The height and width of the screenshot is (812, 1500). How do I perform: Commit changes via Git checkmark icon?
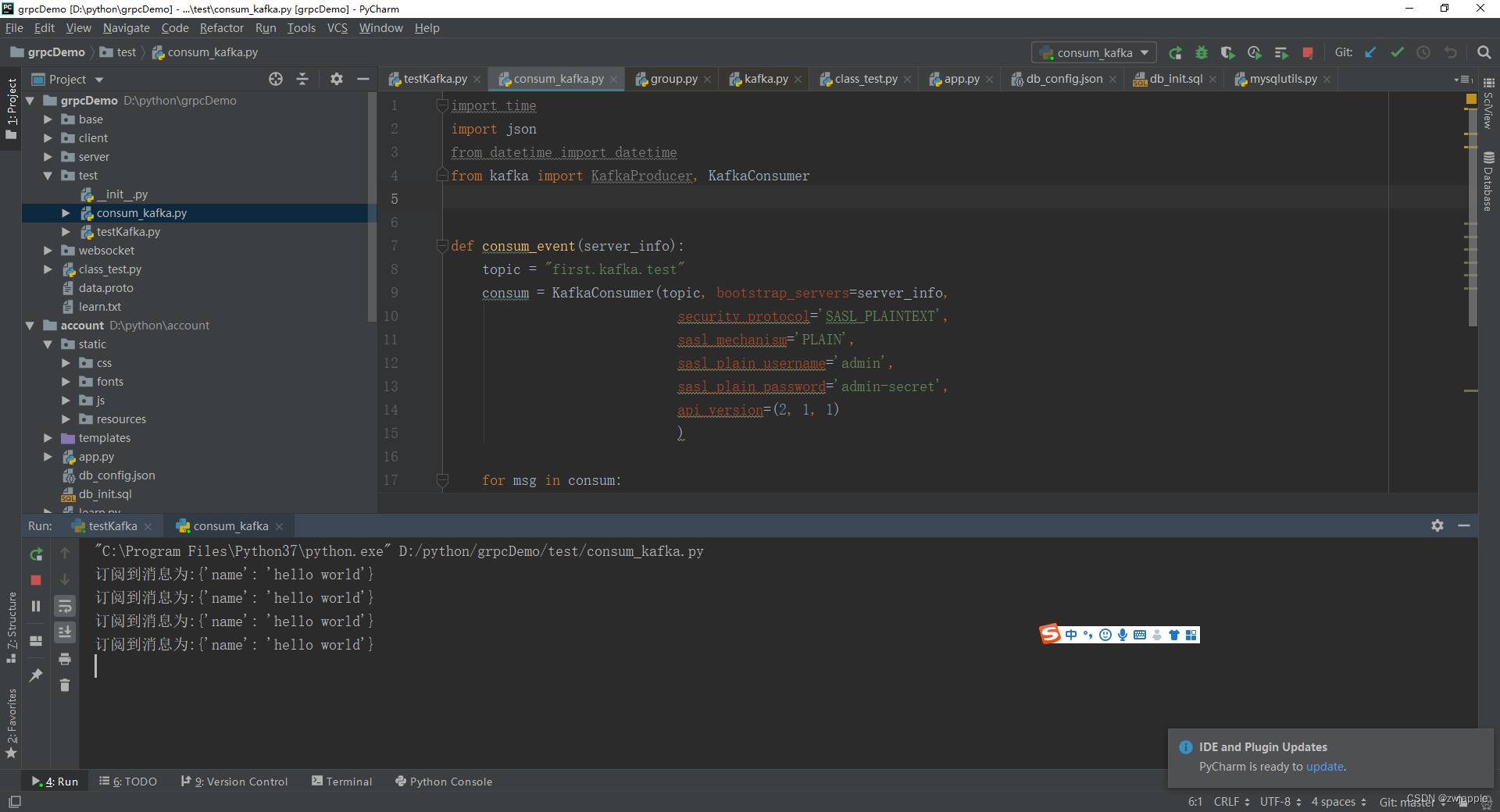pos(1397,52)
